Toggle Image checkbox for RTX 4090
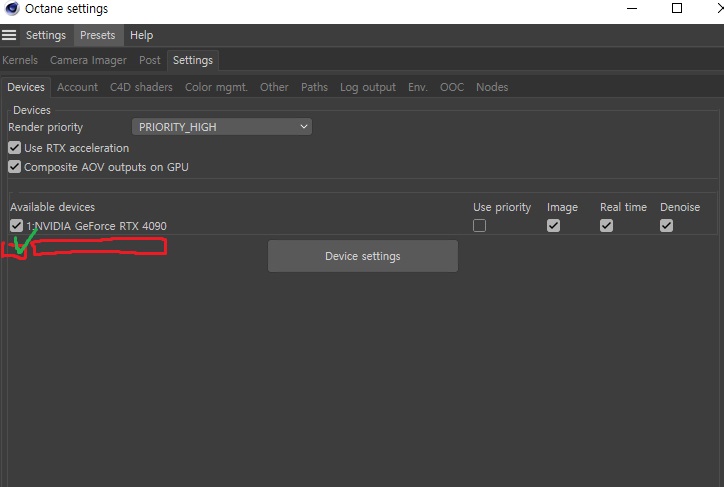The height and width of the screenshot is (487, 724). point(553,226)
